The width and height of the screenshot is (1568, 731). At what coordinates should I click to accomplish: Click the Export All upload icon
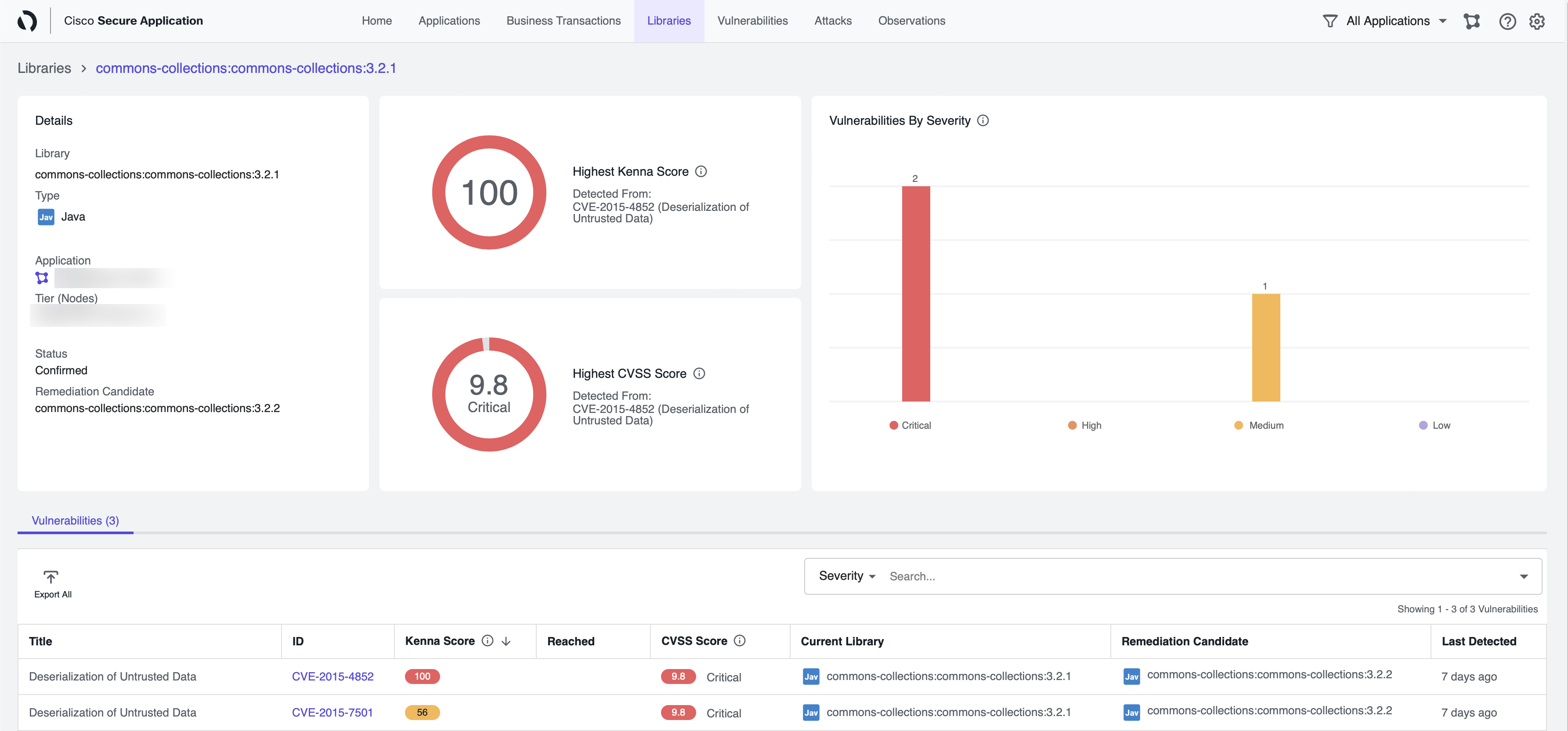51,576
